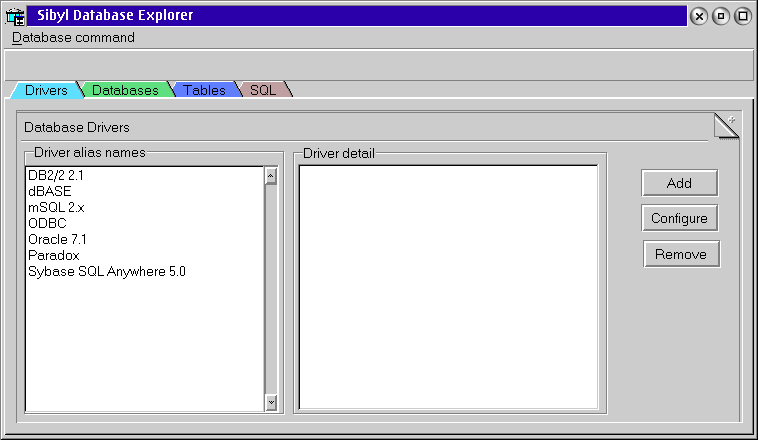Select Sybase SQL Anywhere 5.0 driver

pos(145,271)
